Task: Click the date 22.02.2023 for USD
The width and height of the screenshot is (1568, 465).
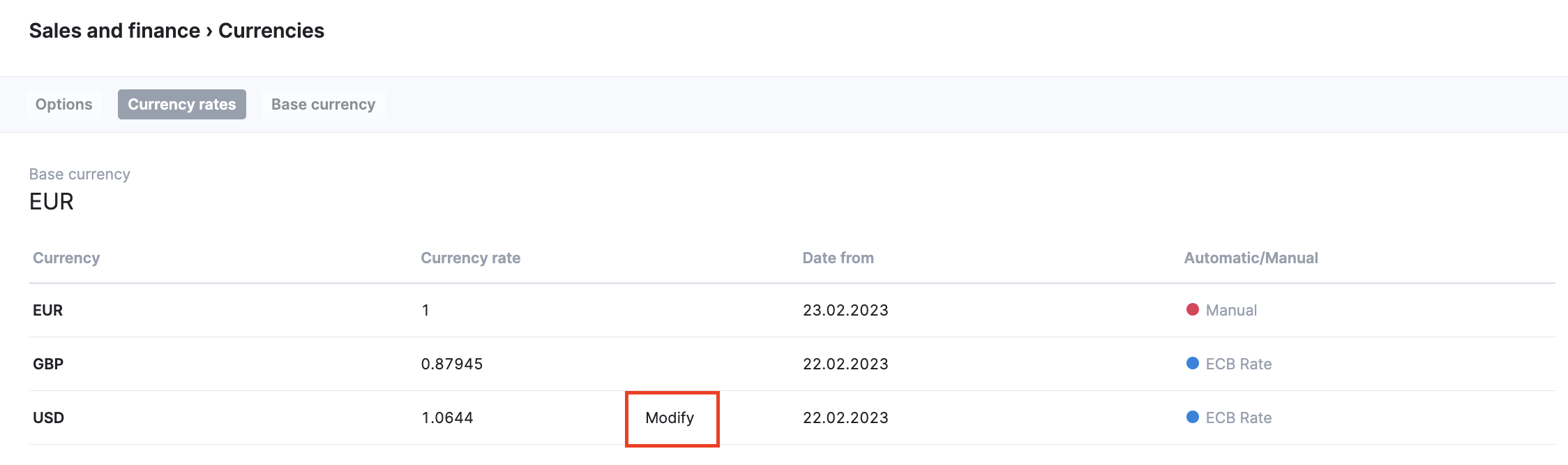Action: point(846,418)
